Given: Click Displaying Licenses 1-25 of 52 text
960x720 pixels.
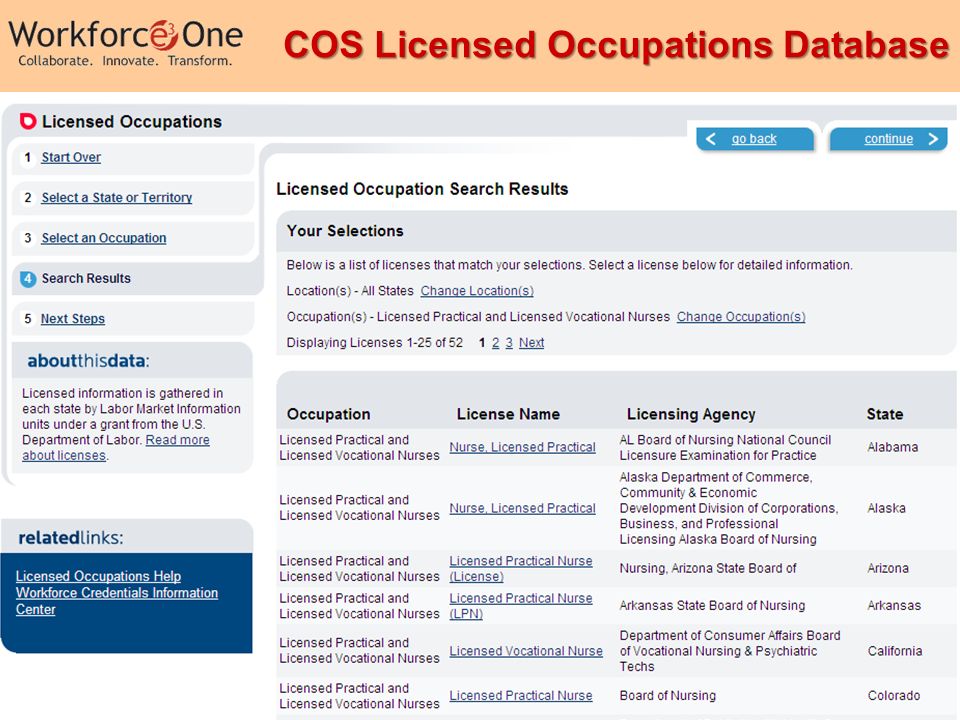Looking at the screenshot, I should click(x=375, y=343).
